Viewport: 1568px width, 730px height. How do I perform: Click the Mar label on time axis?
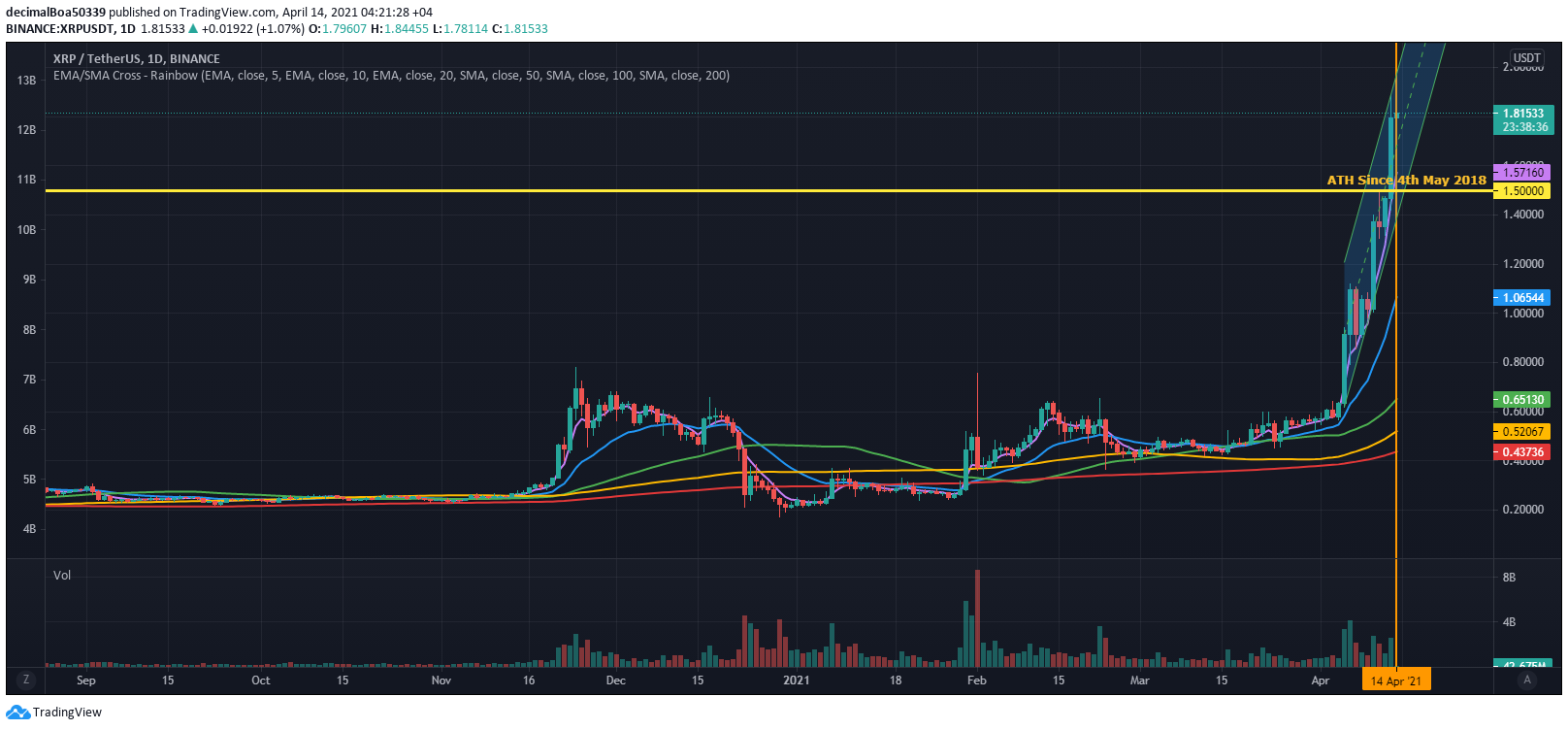pyautogui.click(x=1140, y=680)
